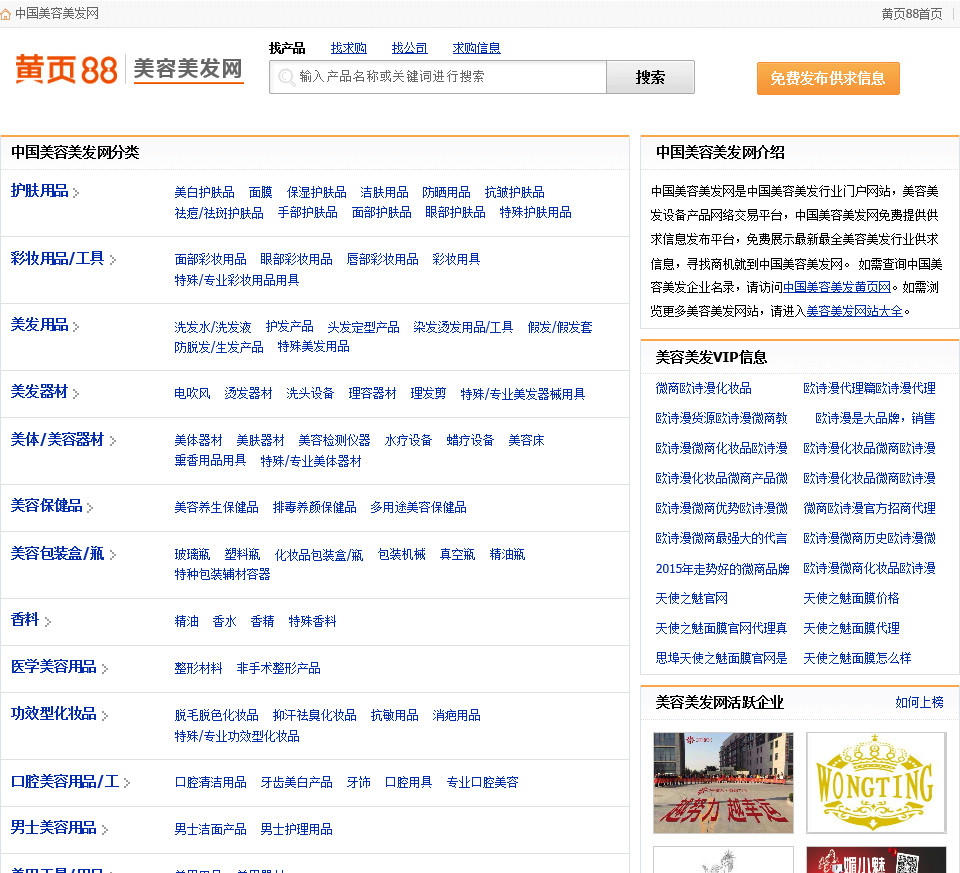Open the 功效型化妆品 category heading
Screen dimensions: 960x873
[x=53, y=714]
